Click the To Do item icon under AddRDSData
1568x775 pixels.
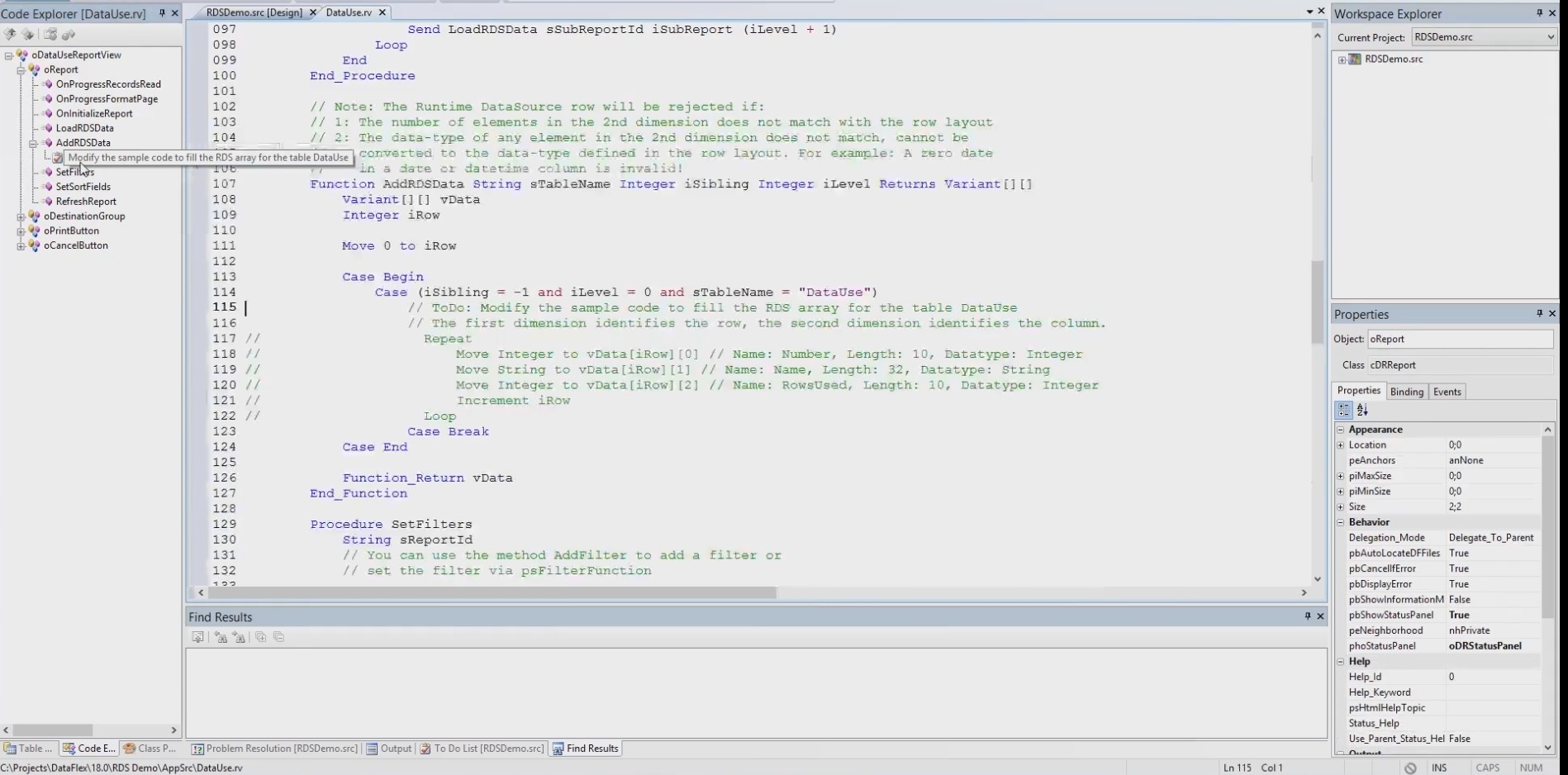click(x=58, y=157)
